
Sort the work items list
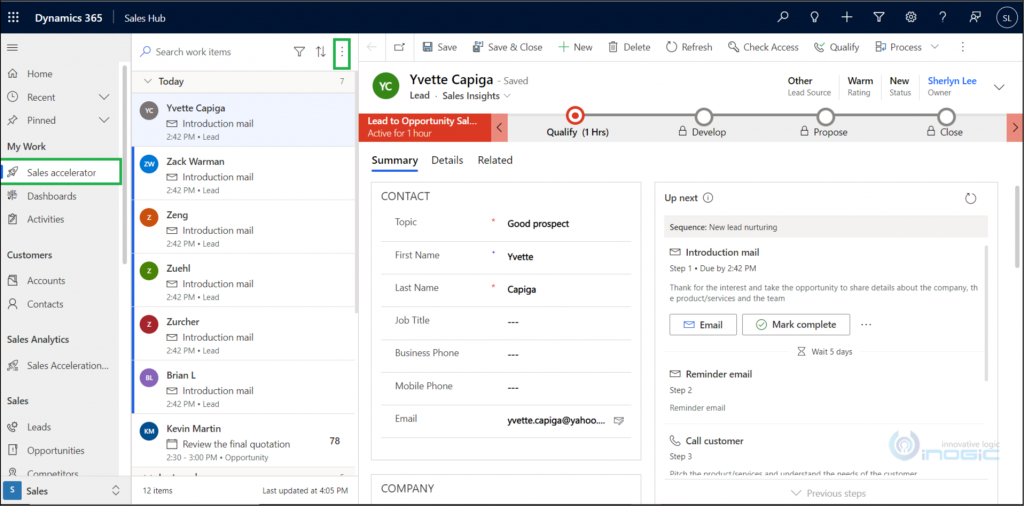(321, 52)
